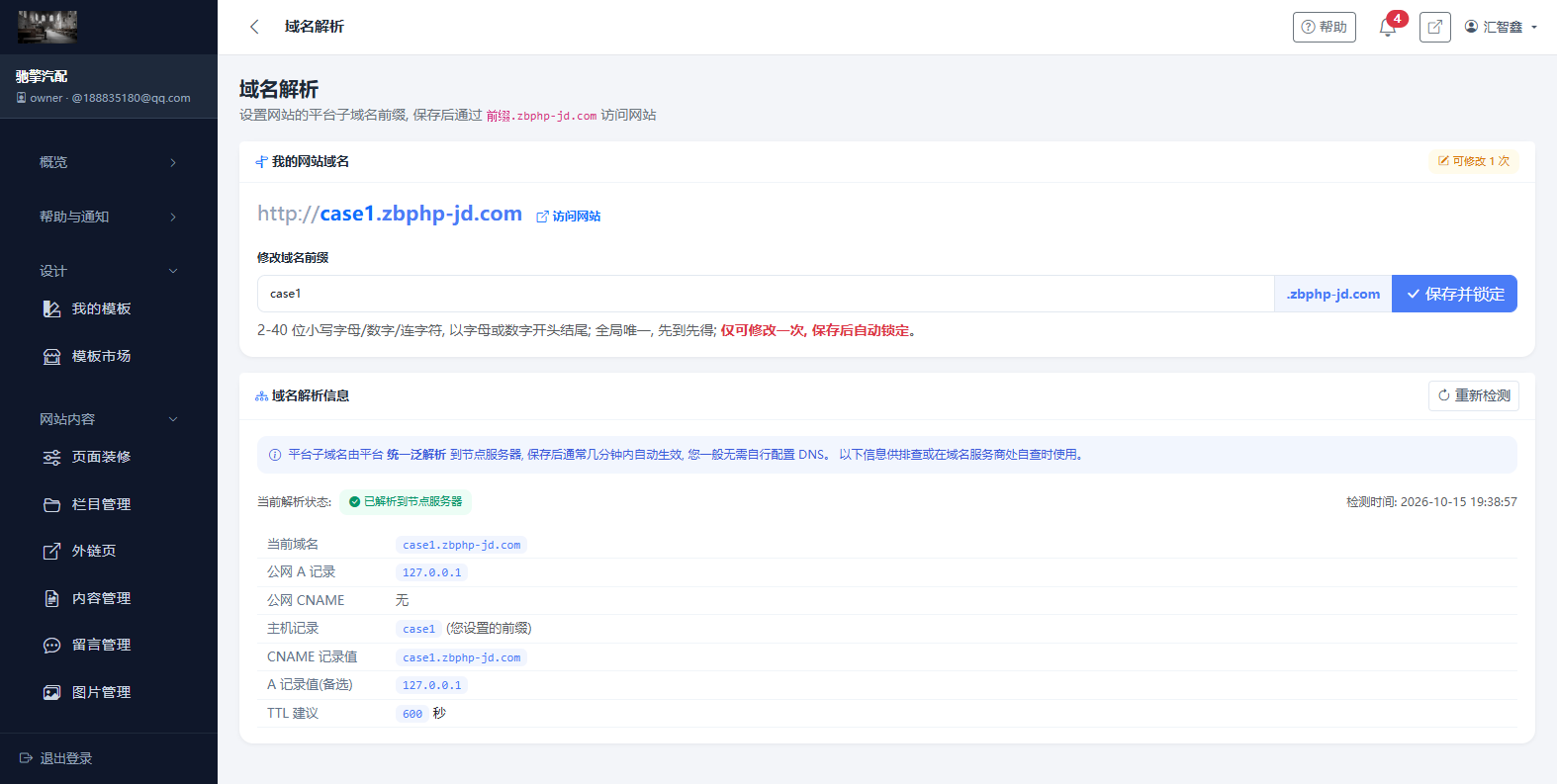This screenshot has width=1557, height=784.
Task: Click the 外链页 external link icon
Action: 52,552
